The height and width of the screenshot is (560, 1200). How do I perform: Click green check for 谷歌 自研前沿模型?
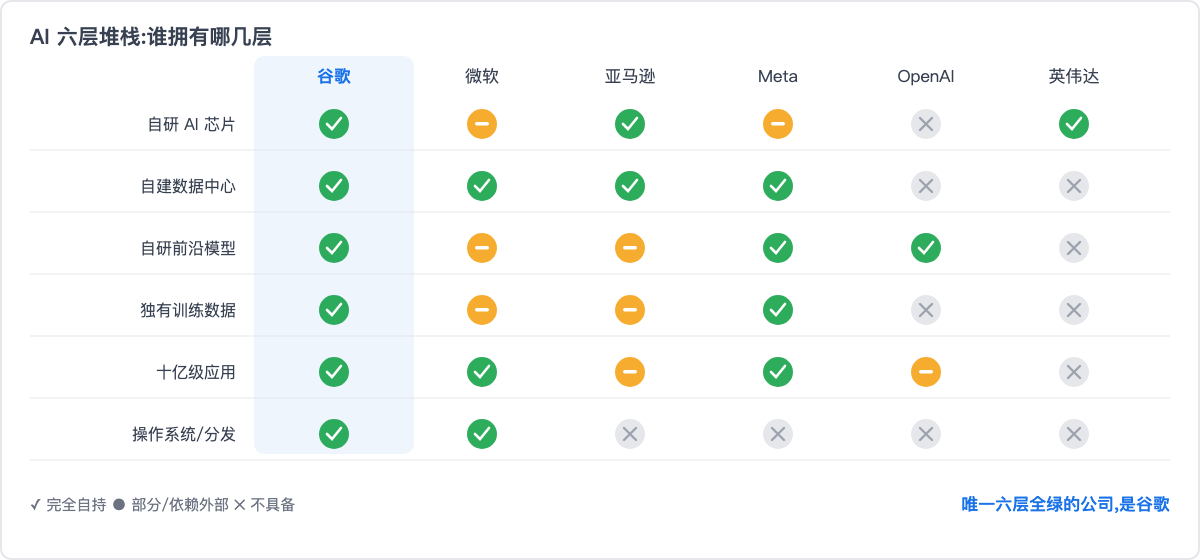334,248
